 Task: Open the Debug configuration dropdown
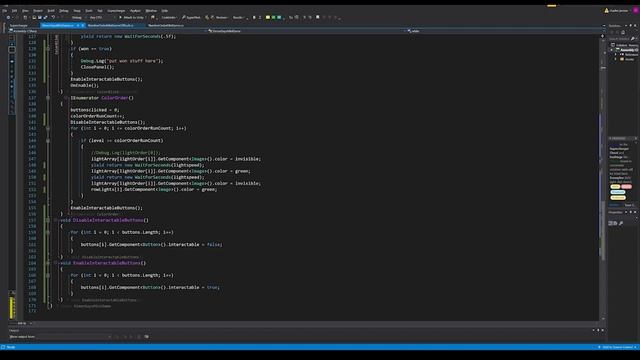click(x=78, y=18)
